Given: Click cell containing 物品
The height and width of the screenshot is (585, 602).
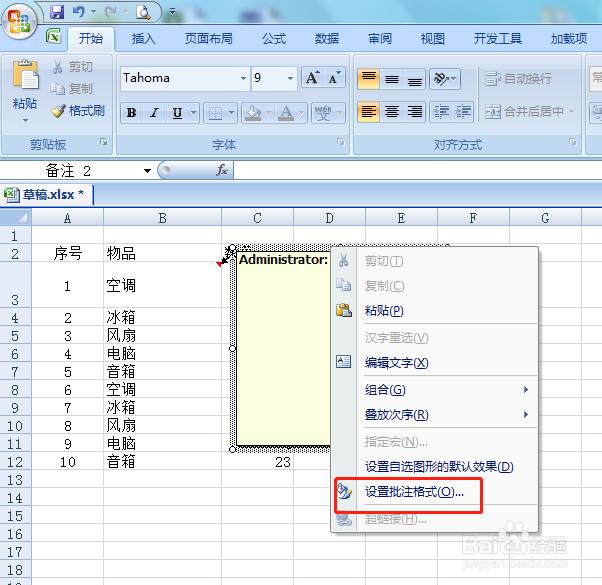Looking at the screenshot, I should 162,253.
